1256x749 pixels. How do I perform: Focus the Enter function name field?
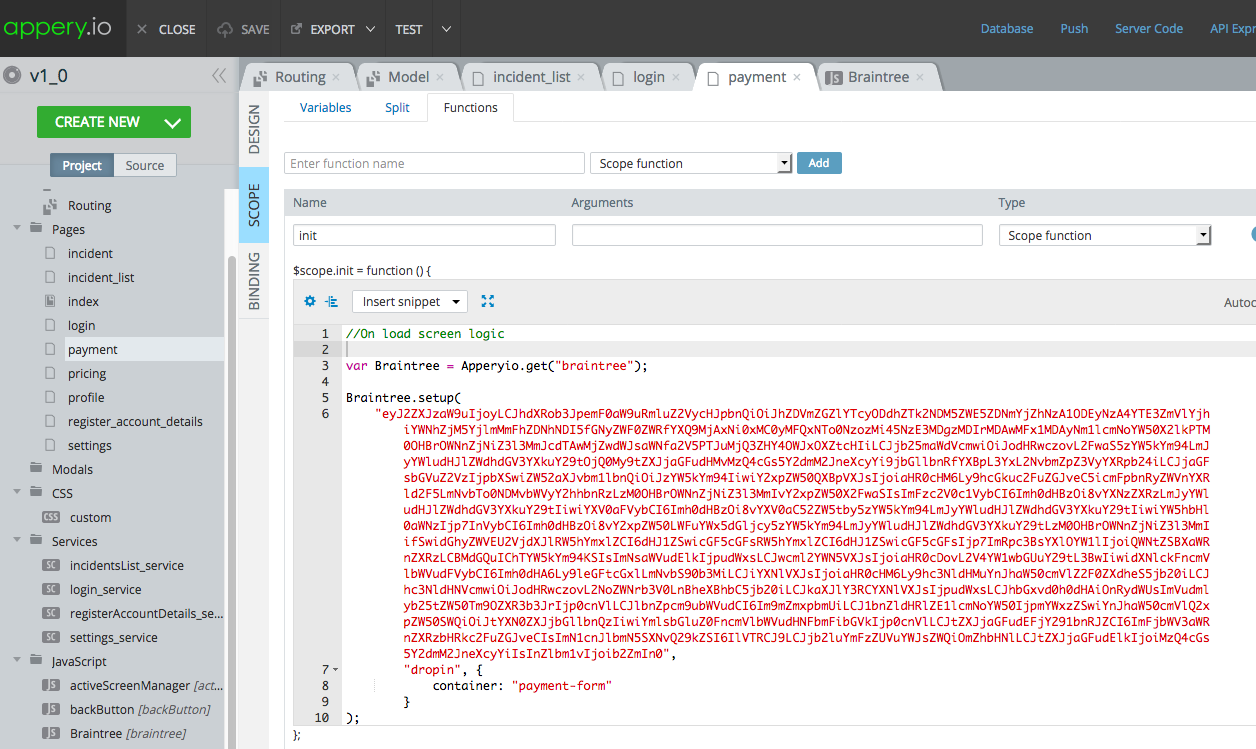434,163
